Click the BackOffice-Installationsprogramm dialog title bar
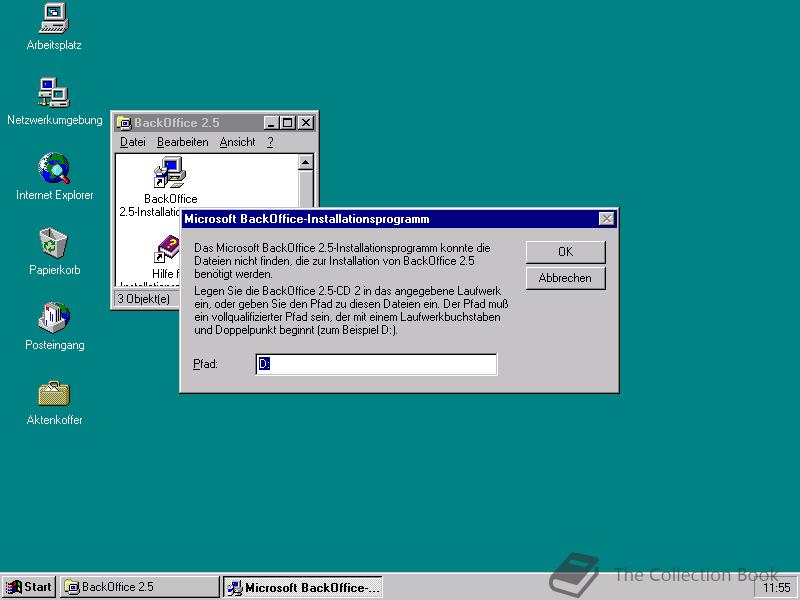800x600 pixels. point(399,219)
